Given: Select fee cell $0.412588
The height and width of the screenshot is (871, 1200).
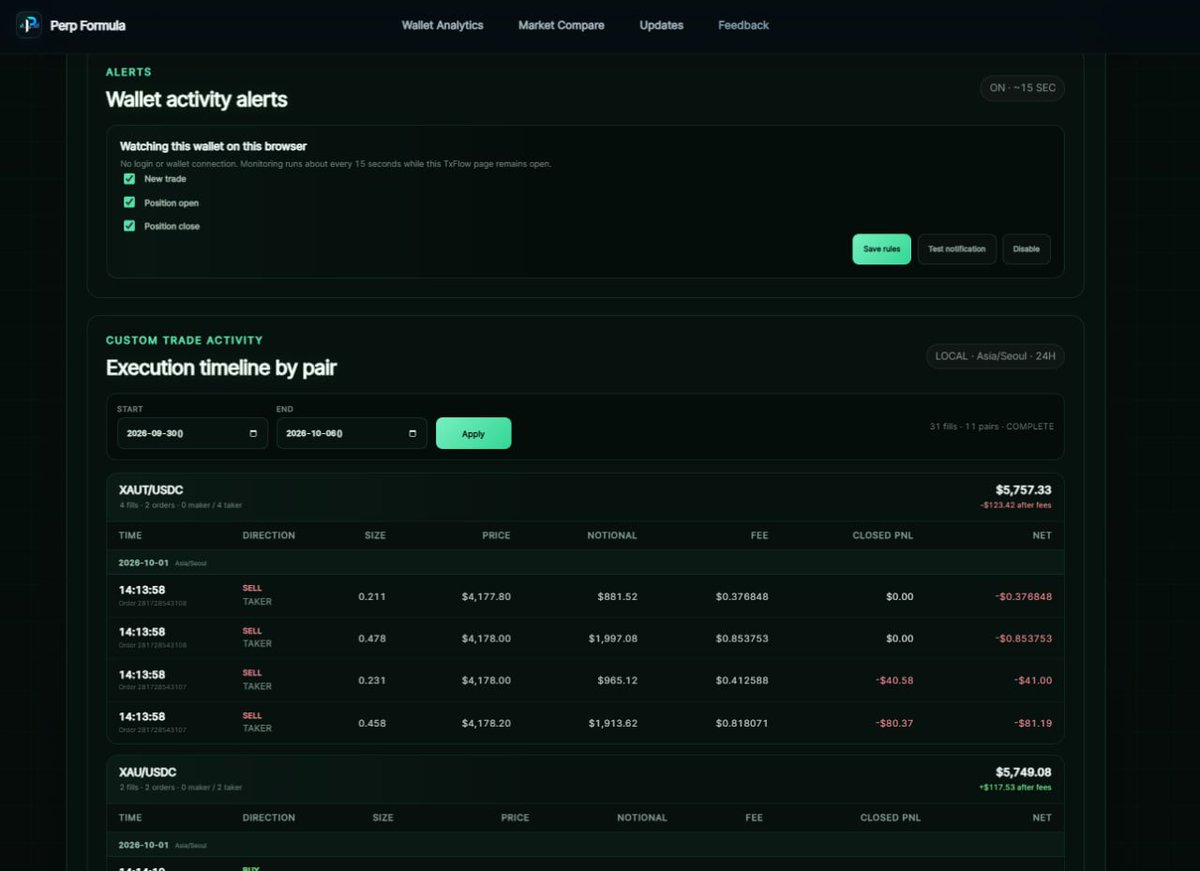Looking at the screenshot, I should point(742,680).
